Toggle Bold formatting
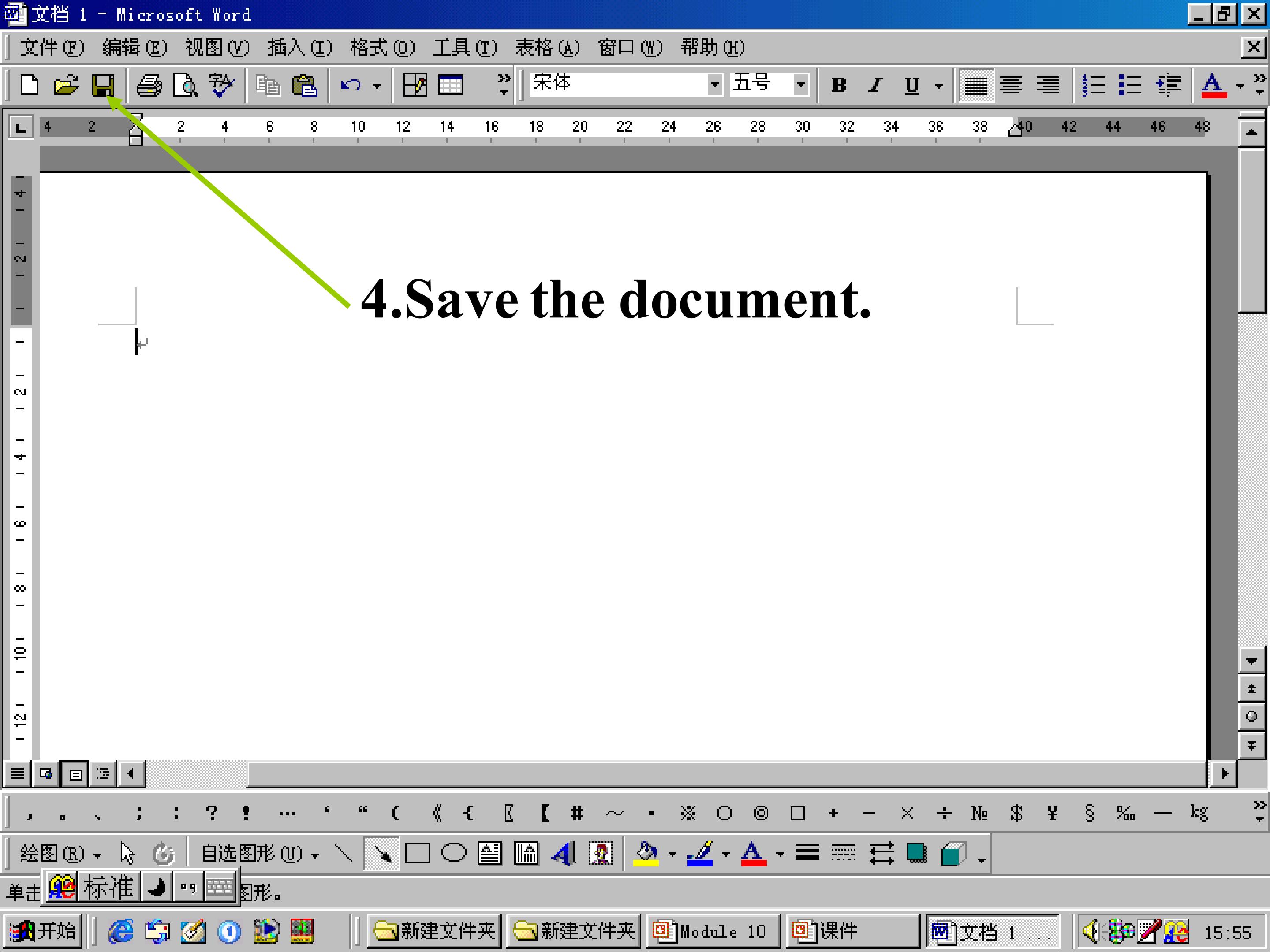 click(839, 86)
